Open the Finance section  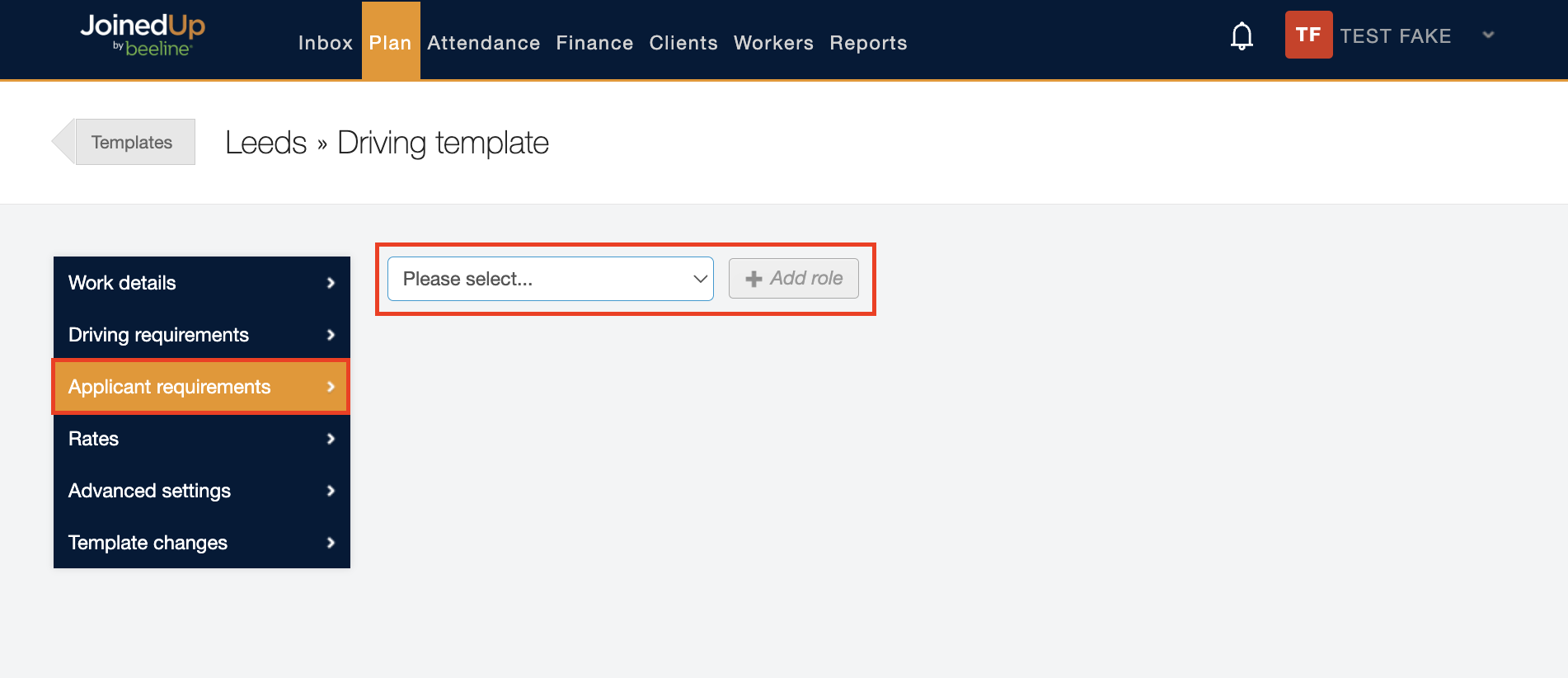point(594,43)
